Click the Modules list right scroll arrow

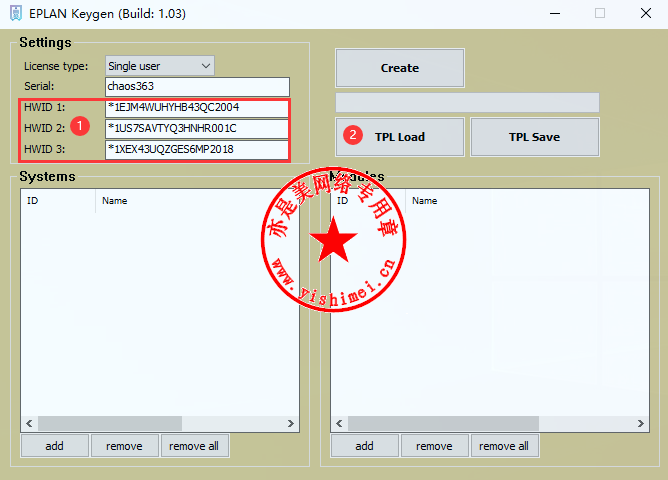pyautogui.click(x=641, y=423)
